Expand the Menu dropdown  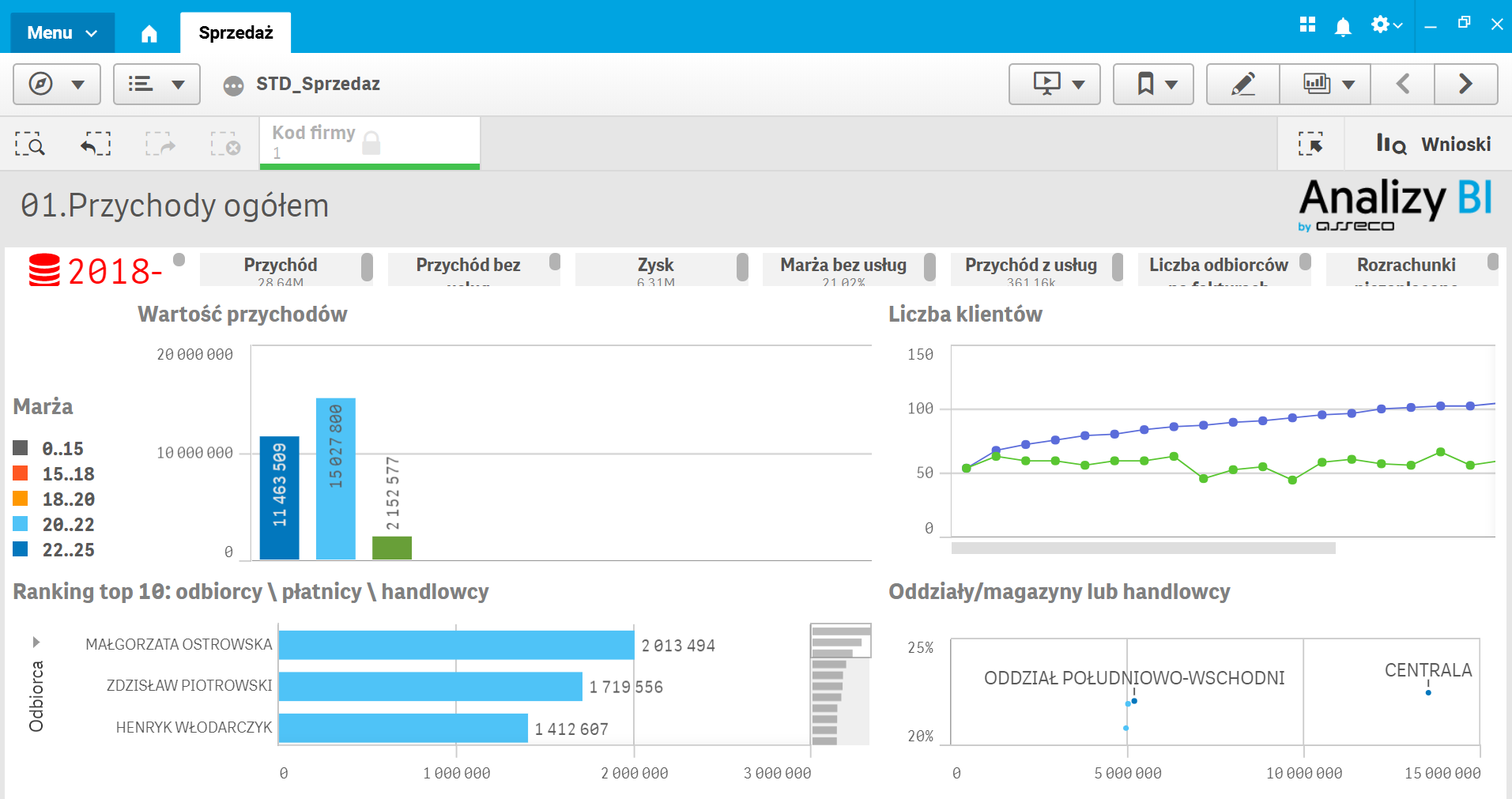tap(62, 33)
